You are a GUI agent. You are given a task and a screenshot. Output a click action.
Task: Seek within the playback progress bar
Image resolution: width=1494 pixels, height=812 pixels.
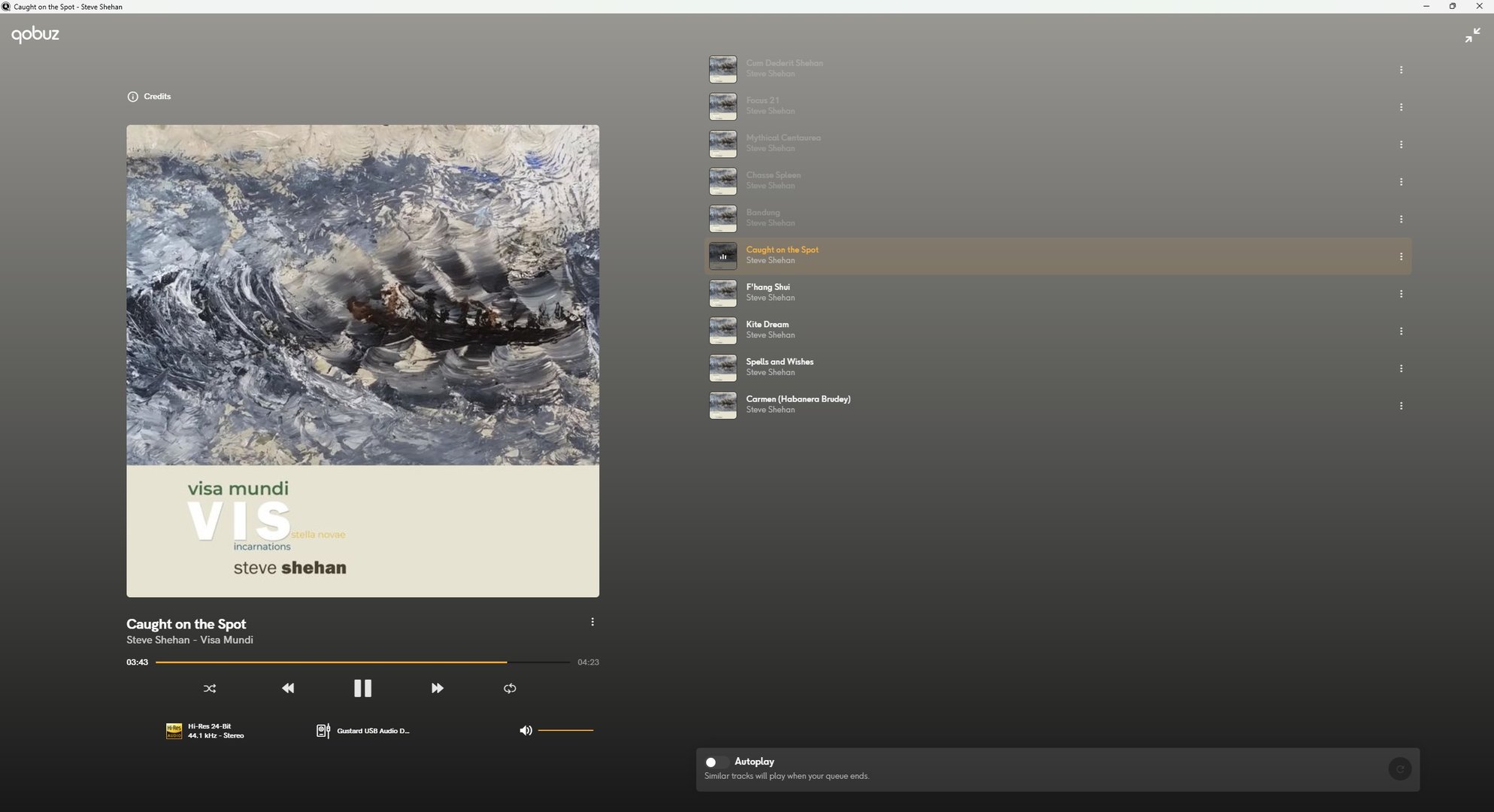(362, 662)
